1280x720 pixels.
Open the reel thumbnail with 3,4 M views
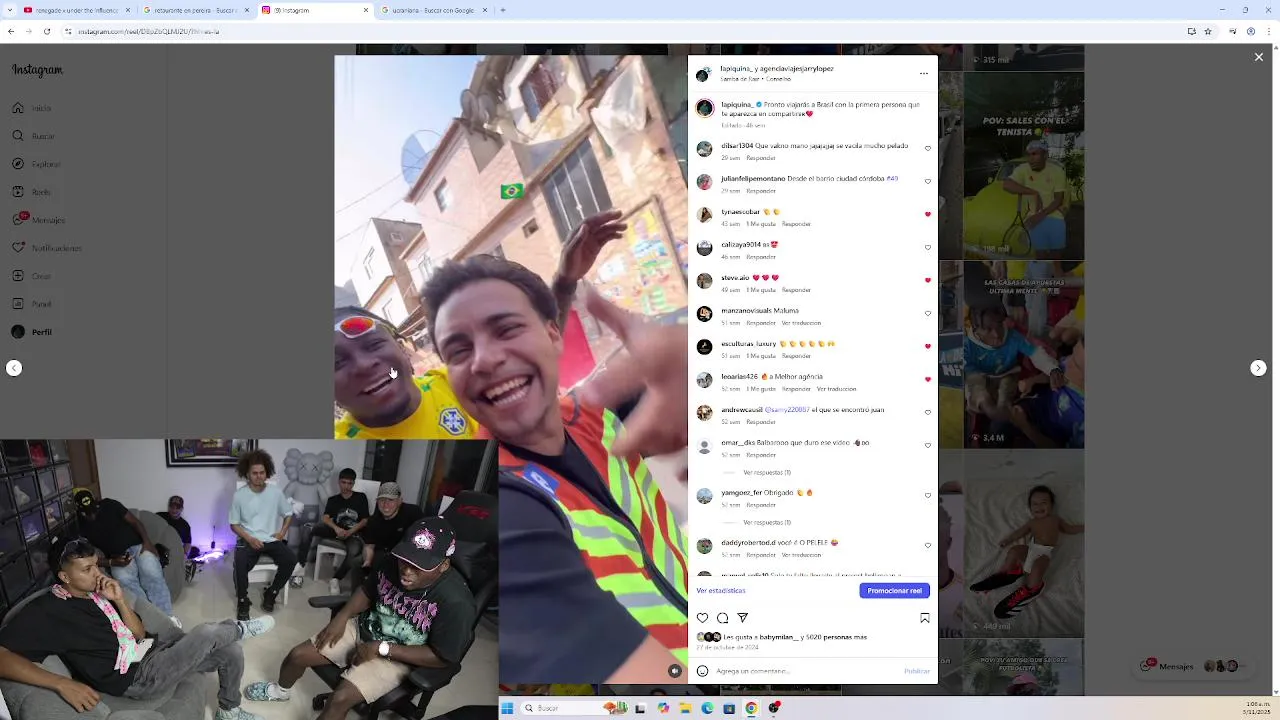[x=1023, y=355]
